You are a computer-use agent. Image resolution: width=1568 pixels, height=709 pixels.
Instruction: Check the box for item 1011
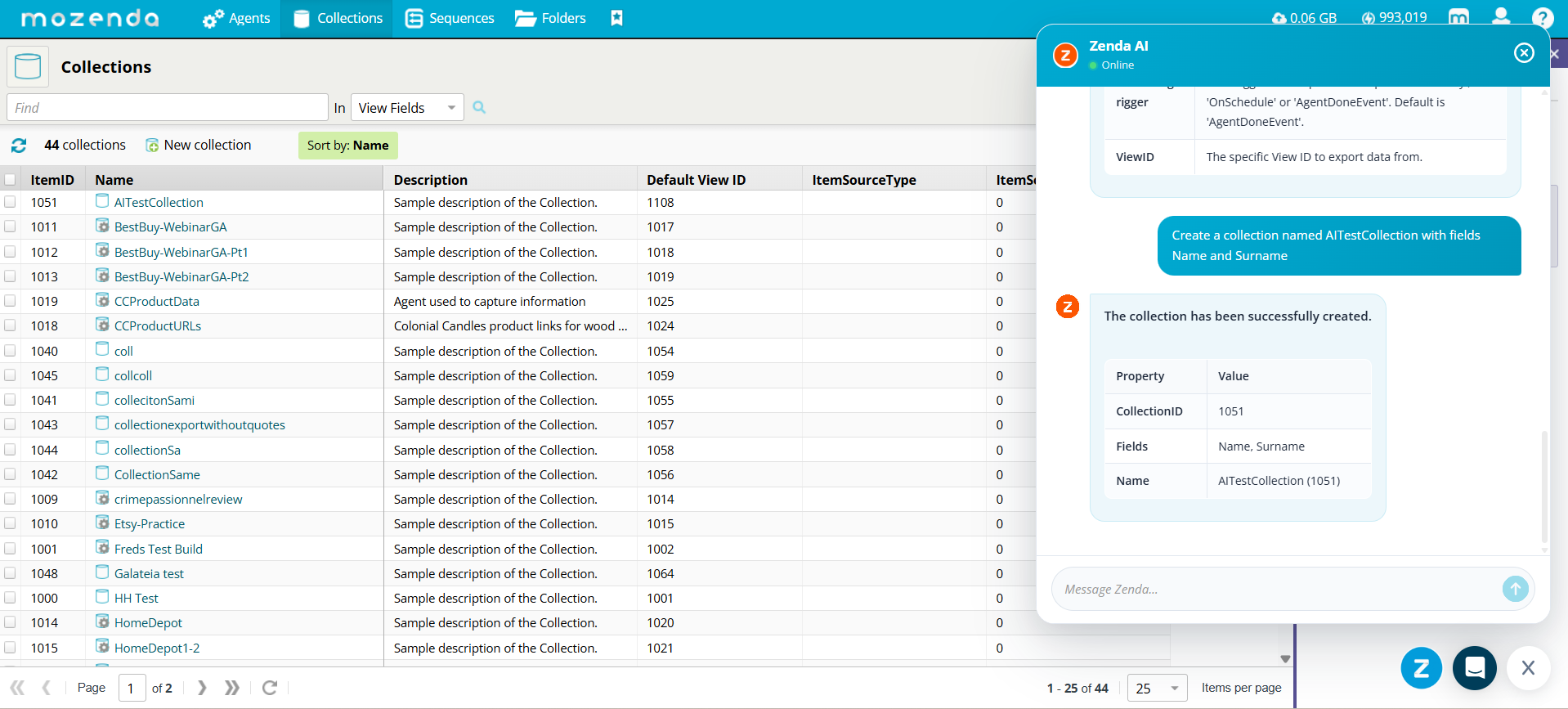tap(10, 227)
